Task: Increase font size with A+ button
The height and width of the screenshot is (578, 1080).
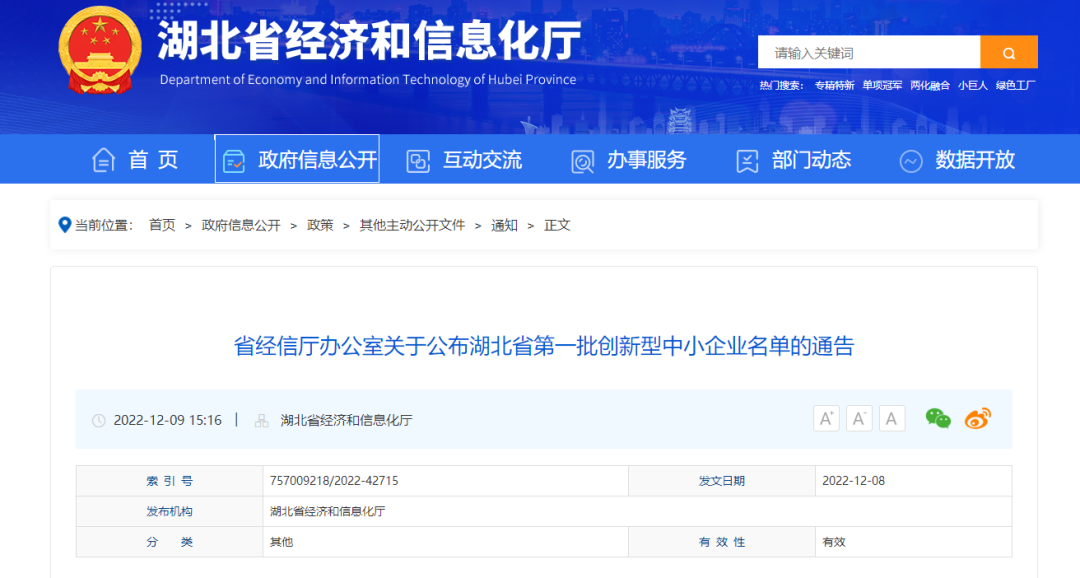Action: coord(826,419)
